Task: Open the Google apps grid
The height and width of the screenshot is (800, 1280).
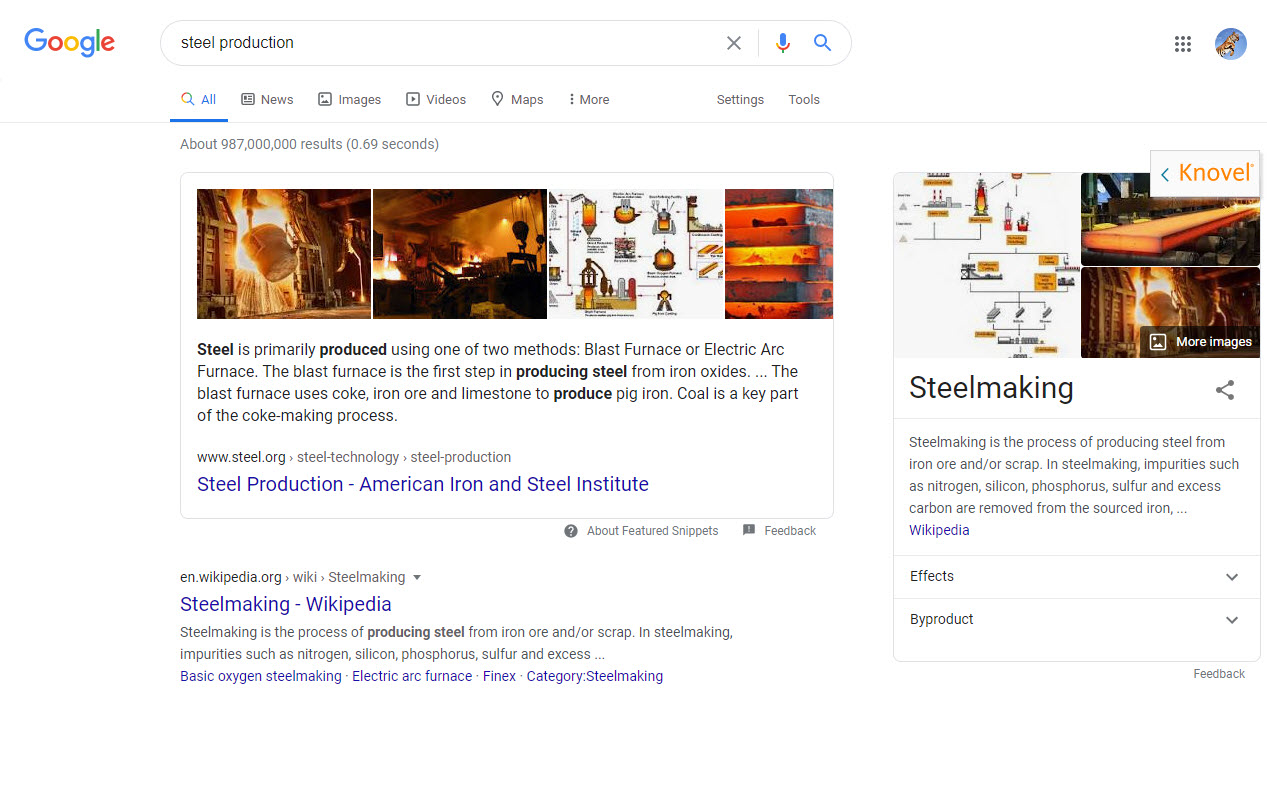Action: pos(1183,43)
